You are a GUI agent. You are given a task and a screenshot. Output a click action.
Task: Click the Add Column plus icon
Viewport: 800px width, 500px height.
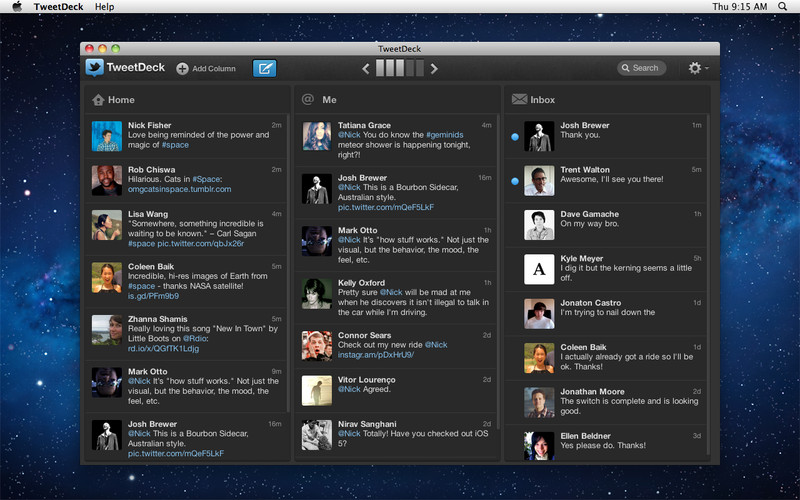[182, 69]
